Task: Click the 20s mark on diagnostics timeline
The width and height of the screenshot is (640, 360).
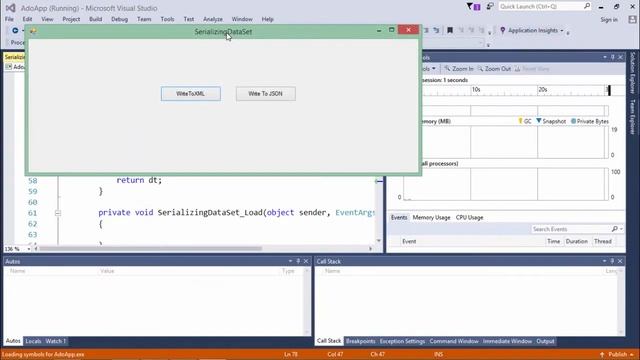Action: click(x=542, y=89)
